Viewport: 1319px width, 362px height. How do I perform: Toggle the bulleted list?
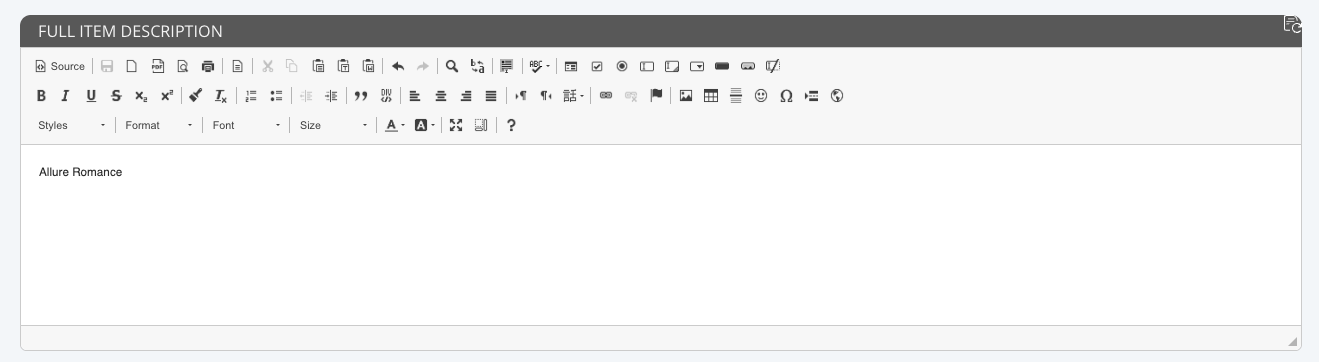[x=276, y=96]
